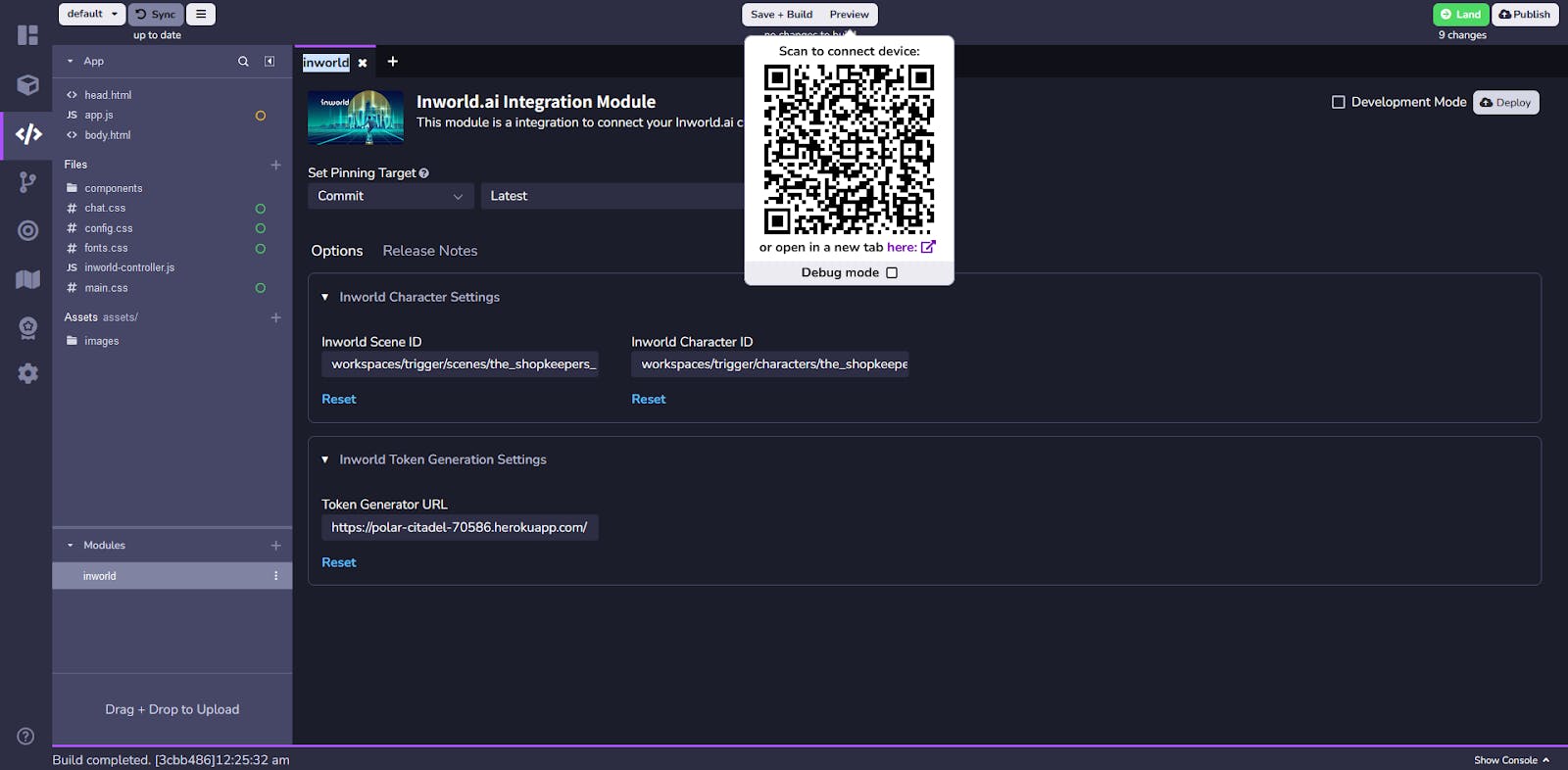This screenshot has width=1568, height=770.
Task: Click the Deploy button
Action: tap(1505, 103)
